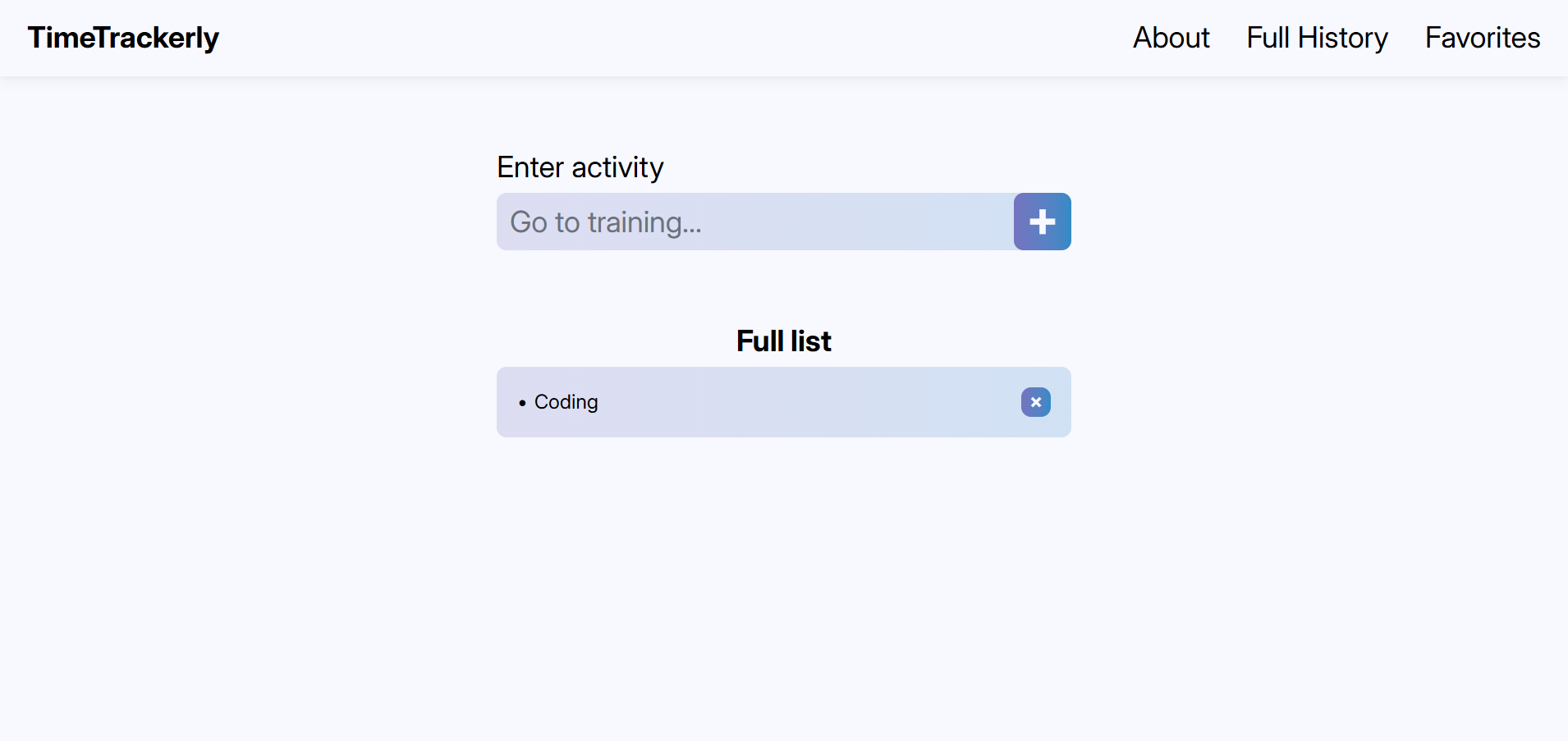
Task: Open the Favorites page
Action: [1482, 38]
